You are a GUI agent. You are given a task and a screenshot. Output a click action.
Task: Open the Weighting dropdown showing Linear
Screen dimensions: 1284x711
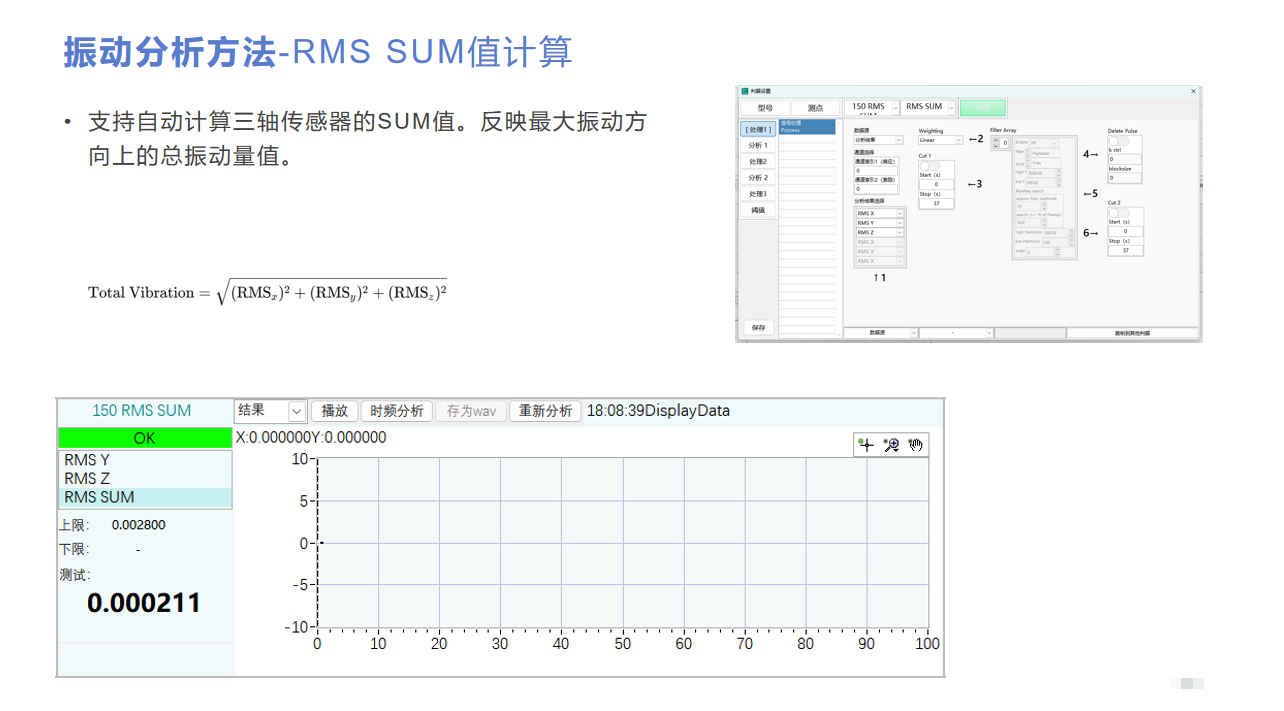point(940,141)
